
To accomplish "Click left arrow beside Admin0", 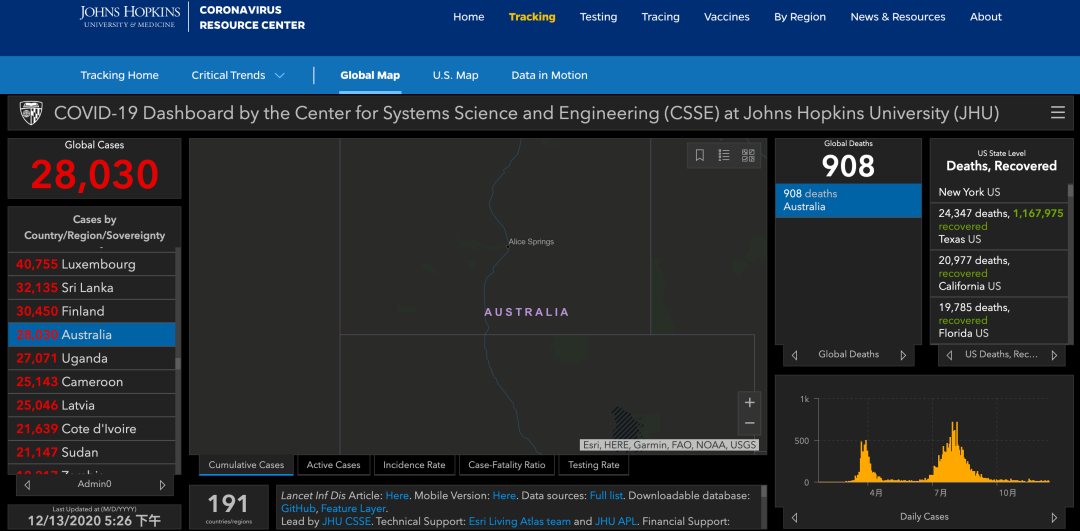I will point(27,485).
